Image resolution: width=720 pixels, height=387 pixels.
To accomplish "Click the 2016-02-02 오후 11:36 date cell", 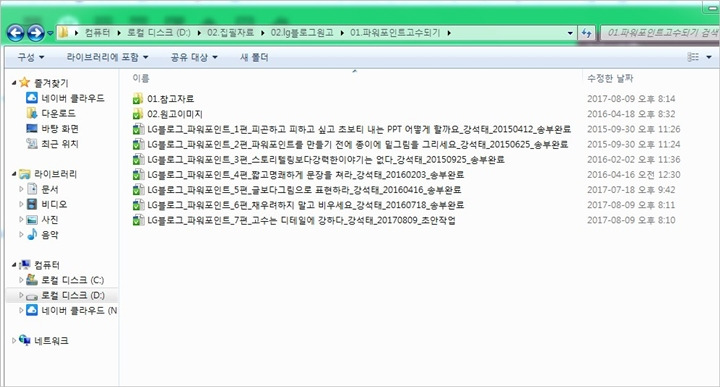I will 634,159.
